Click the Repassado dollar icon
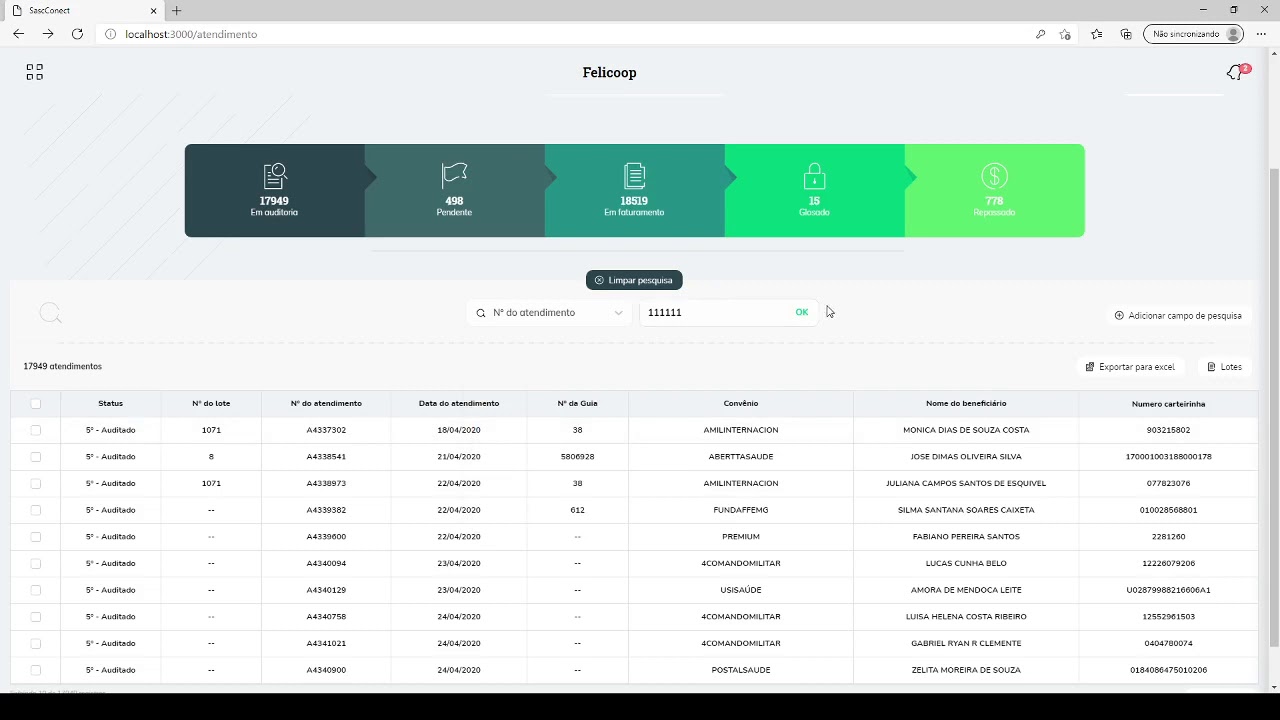The image size is (1280, 720). point(994,176)
